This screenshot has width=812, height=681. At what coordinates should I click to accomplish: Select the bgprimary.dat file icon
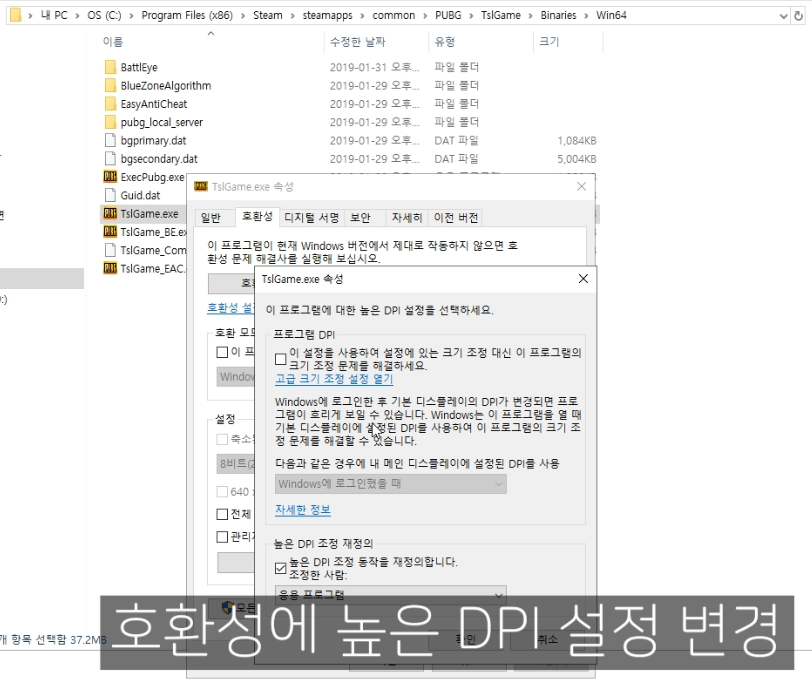(110, 140)
